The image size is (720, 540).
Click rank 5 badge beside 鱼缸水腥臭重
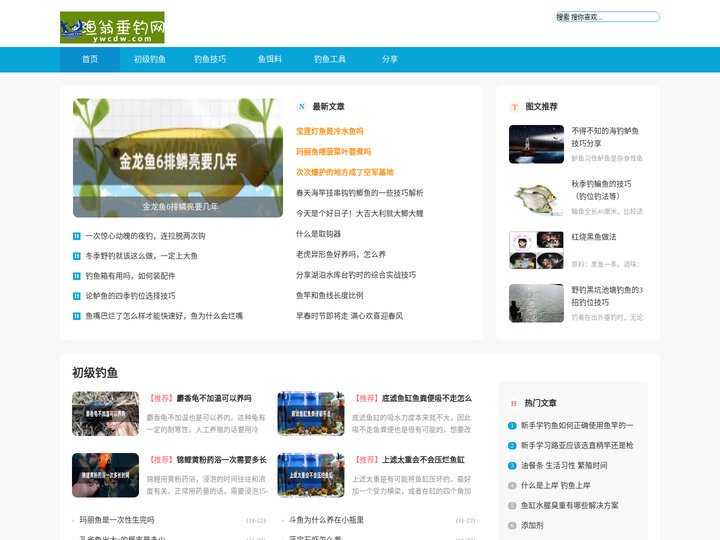[512, 506]
